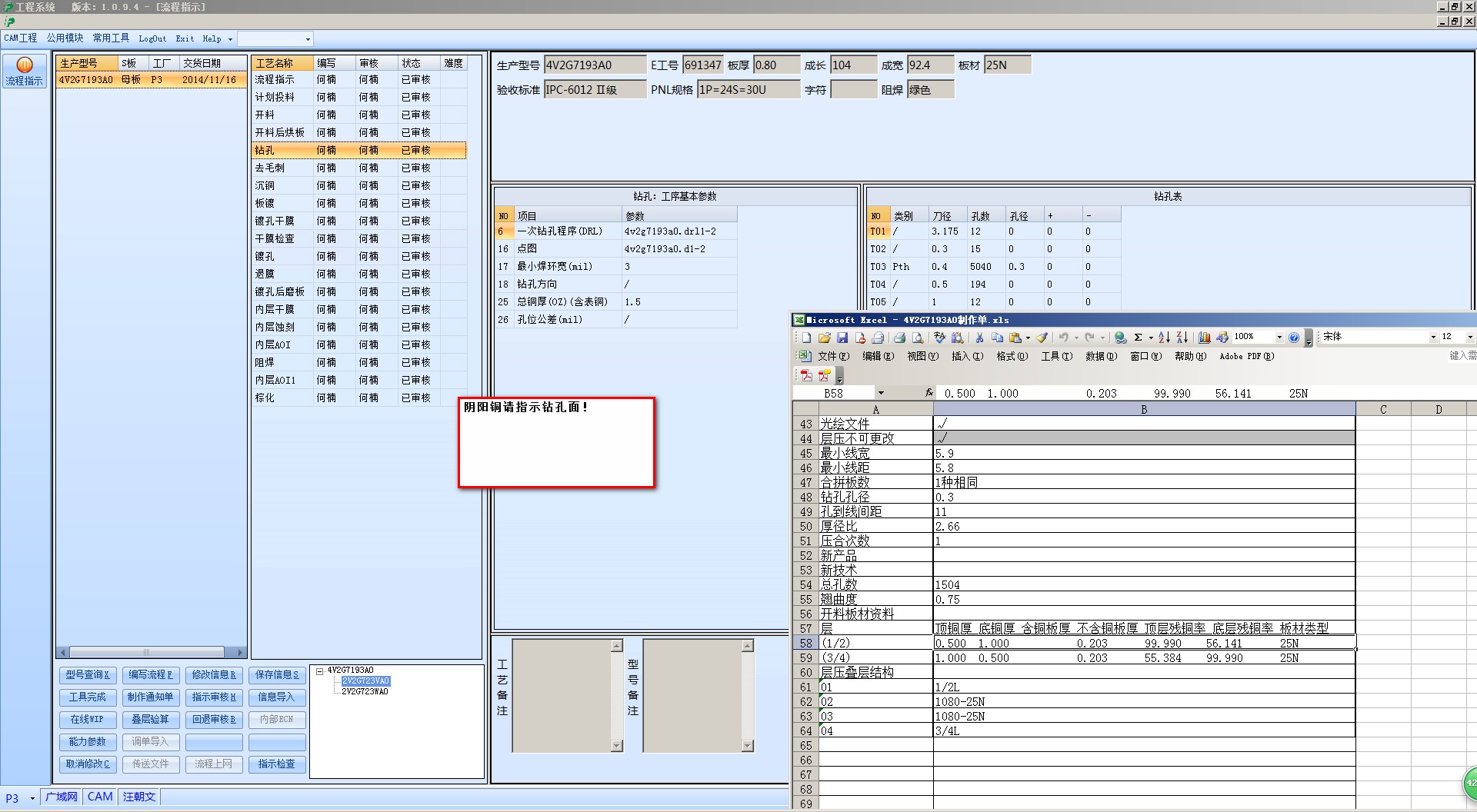The width and height of the screenshot is (1477, 812).
Task: Open Excel's 数据(D) menu
Action: 1101,356
